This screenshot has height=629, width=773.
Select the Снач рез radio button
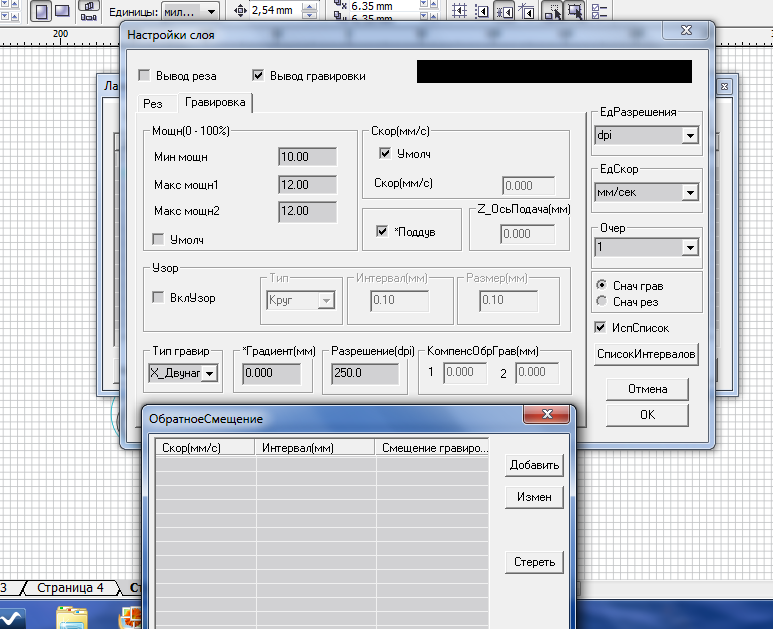point(600,301)
